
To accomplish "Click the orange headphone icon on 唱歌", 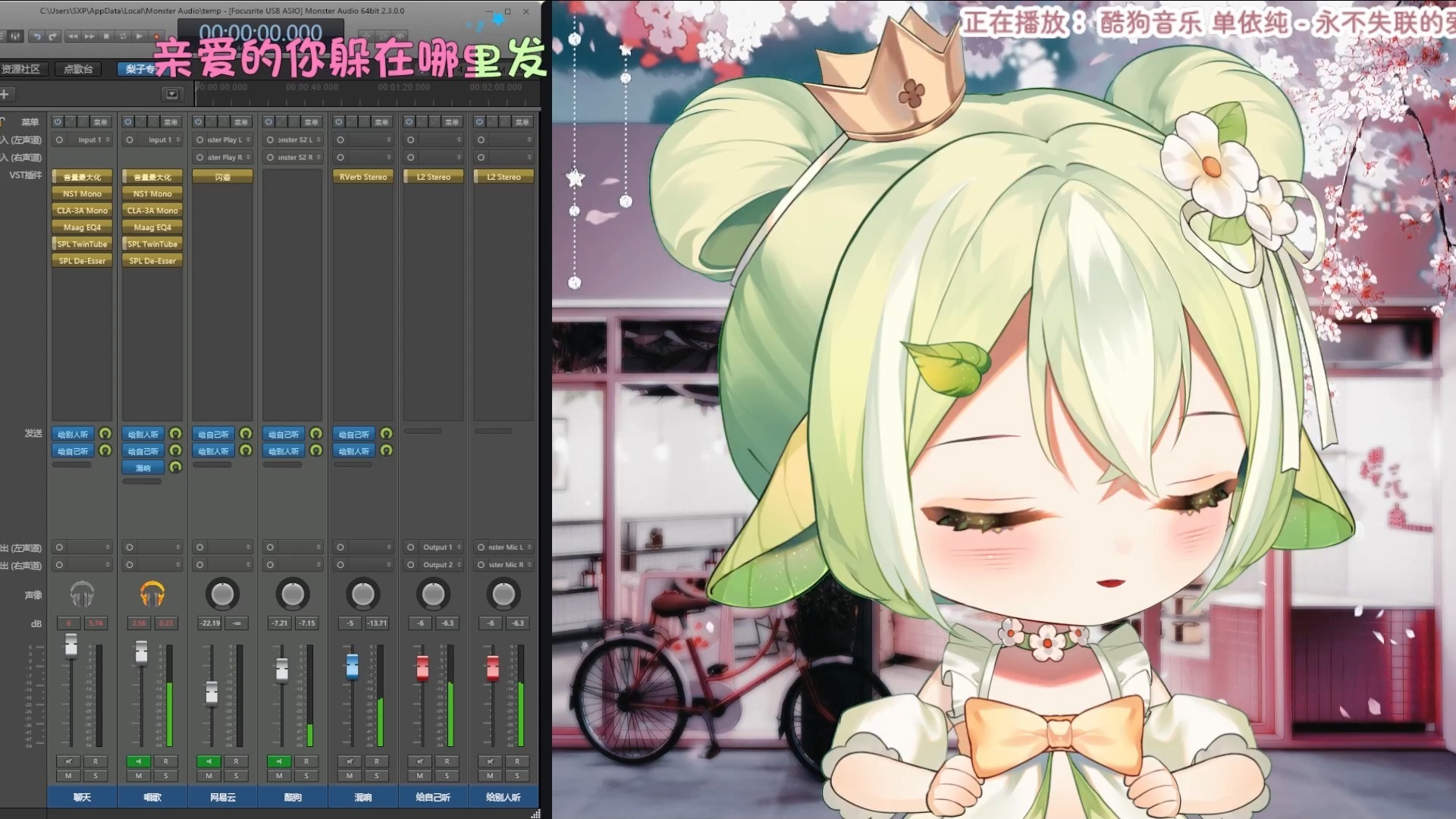I will (x=152, y=594).
